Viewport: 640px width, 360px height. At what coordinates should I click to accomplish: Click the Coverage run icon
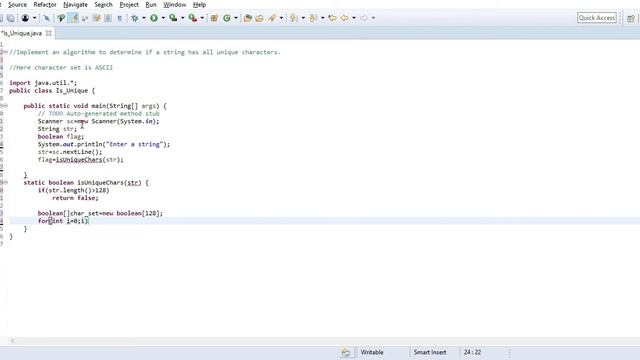(x=173, y=18)
